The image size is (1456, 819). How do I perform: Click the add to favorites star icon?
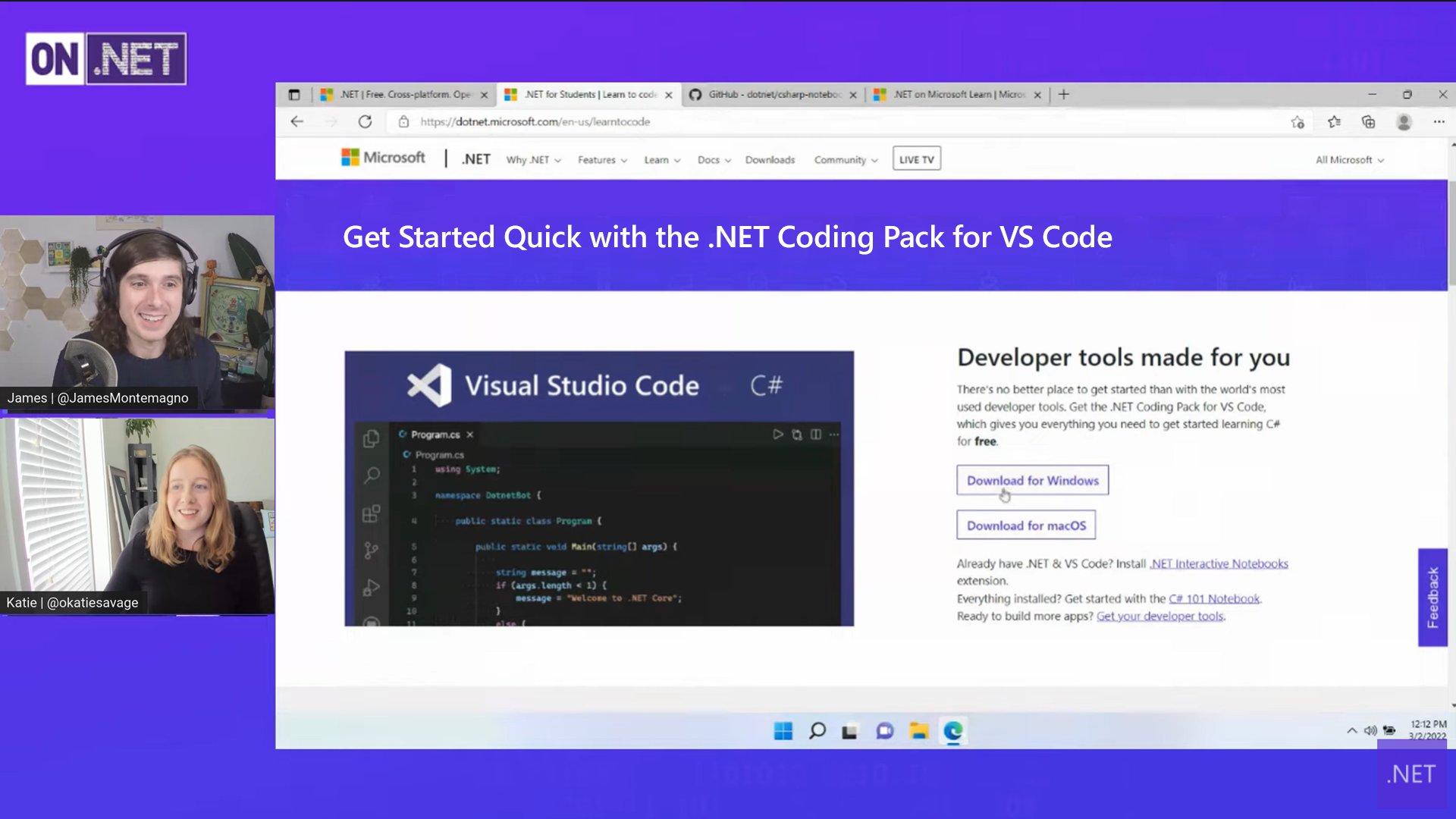pyautogui.click(x=1298, y=122)
